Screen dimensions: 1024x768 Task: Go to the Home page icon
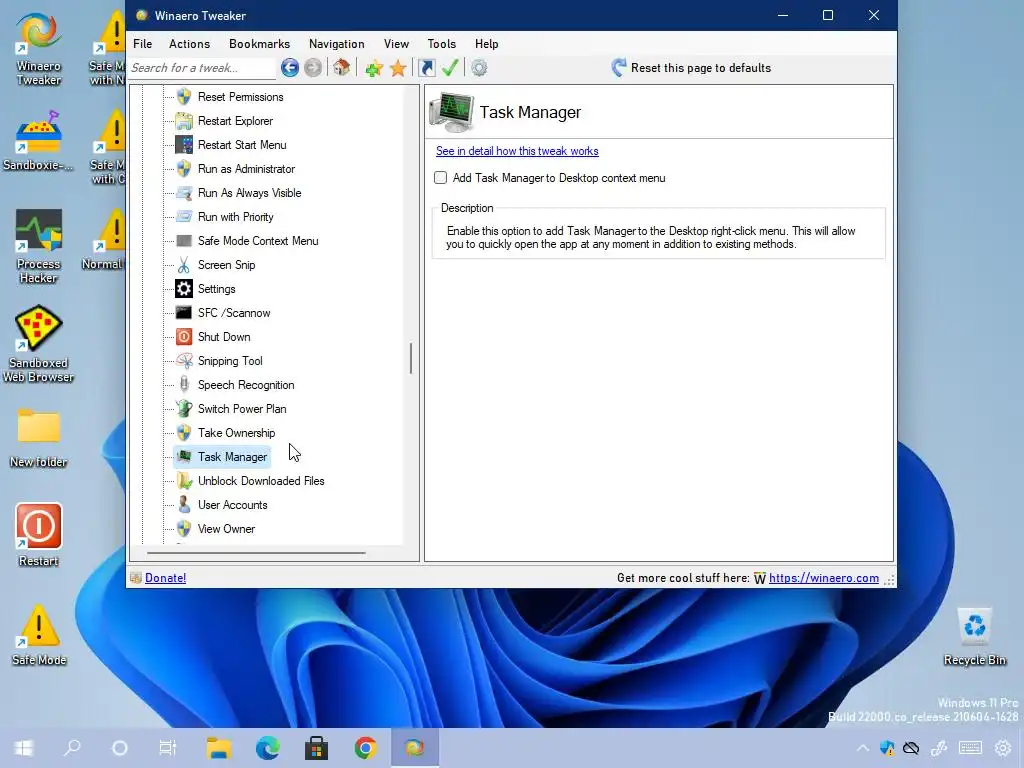coord(342,67)
